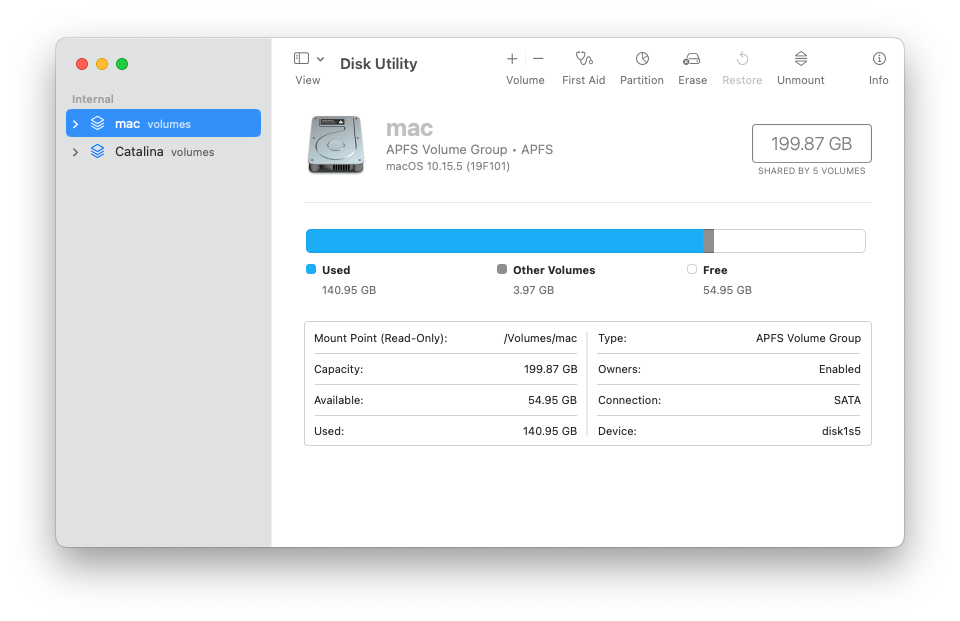Click the Restore arrow icon
Viewport: 960px width, 621px height.
742,59
